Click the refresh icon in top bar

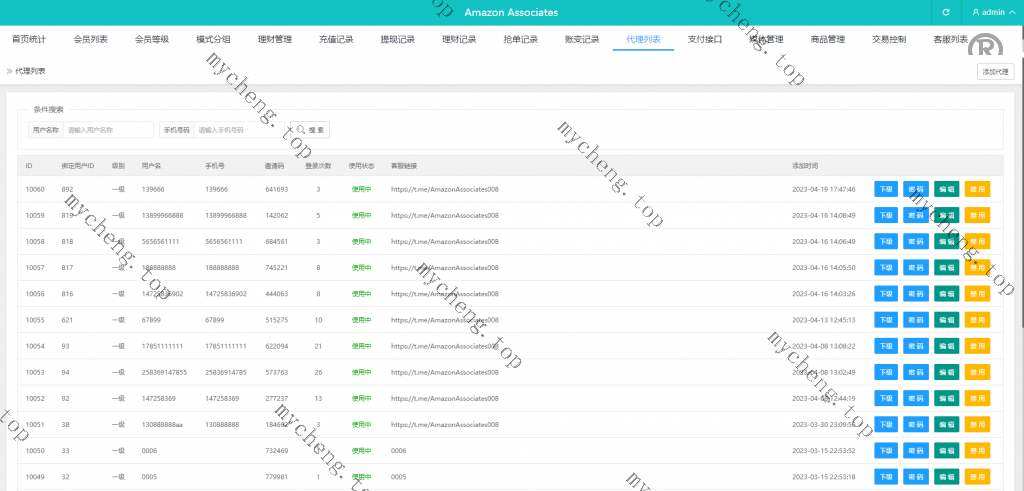946,12
